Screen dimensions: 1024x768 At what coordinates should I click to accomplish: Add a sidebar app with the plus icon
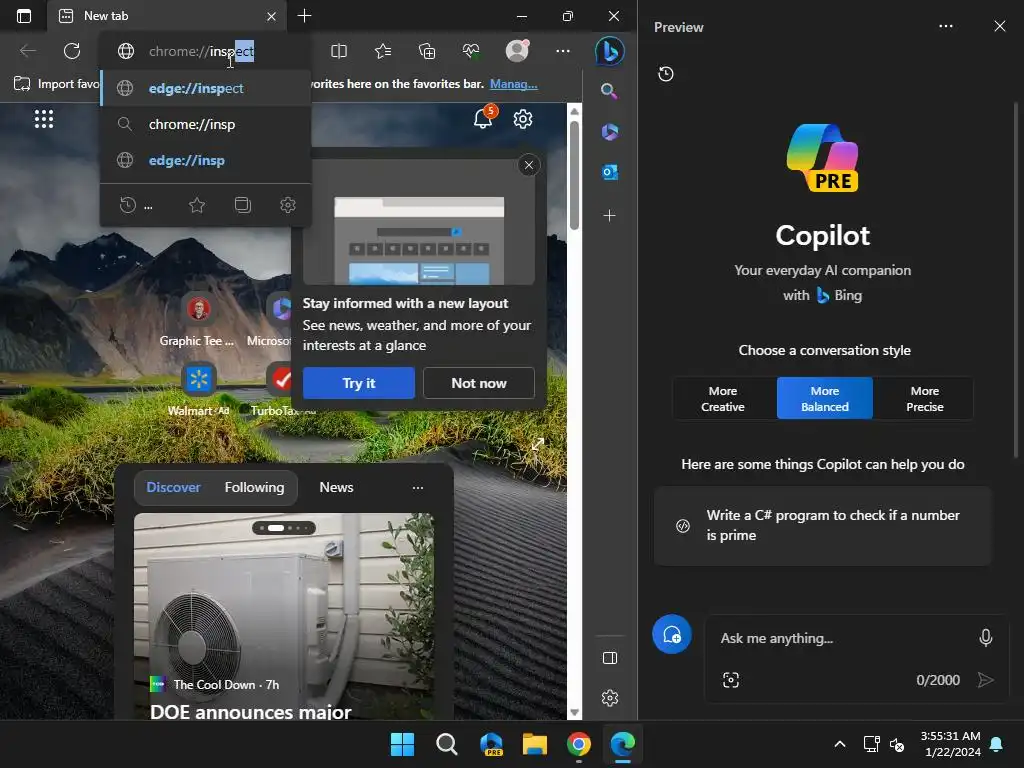(x=609, y=216)
